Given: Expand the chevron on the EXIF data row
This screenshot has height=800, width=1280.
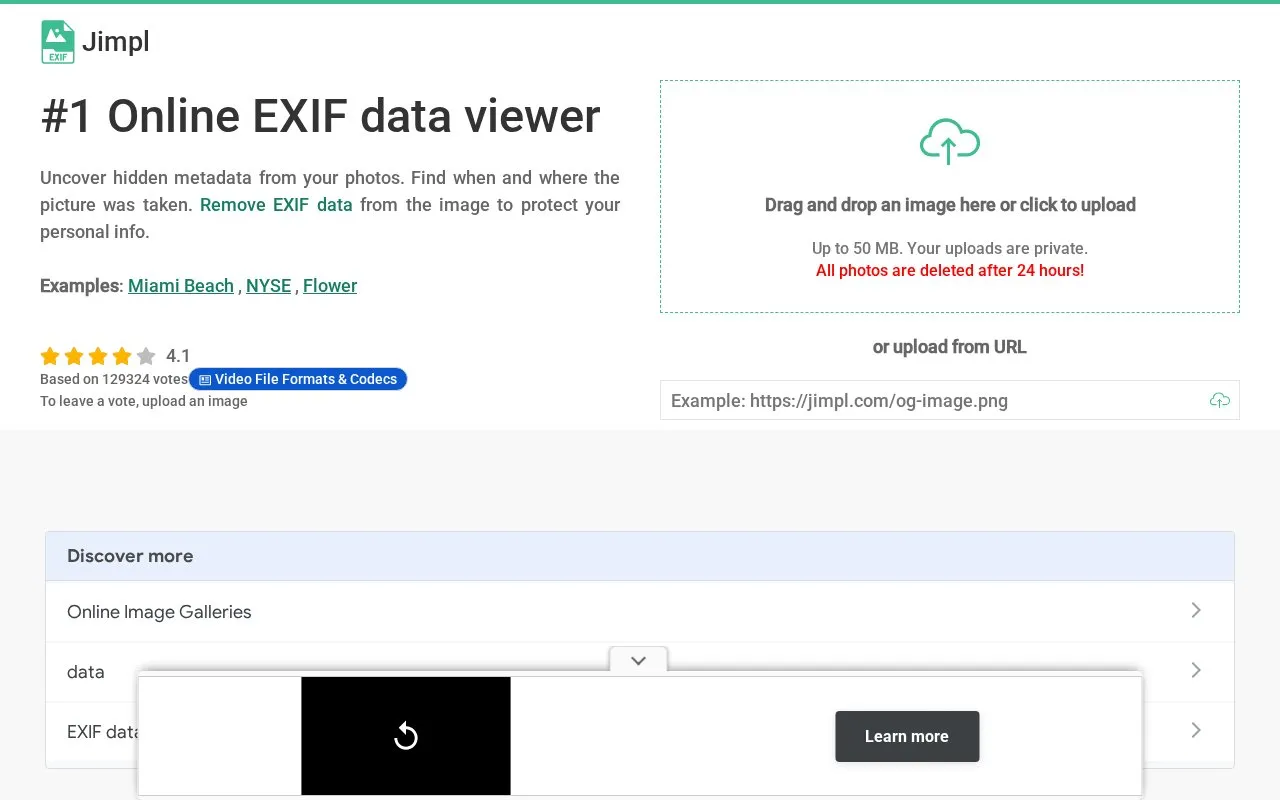Looking at the screenshot, I should [x=1196, y=730].
